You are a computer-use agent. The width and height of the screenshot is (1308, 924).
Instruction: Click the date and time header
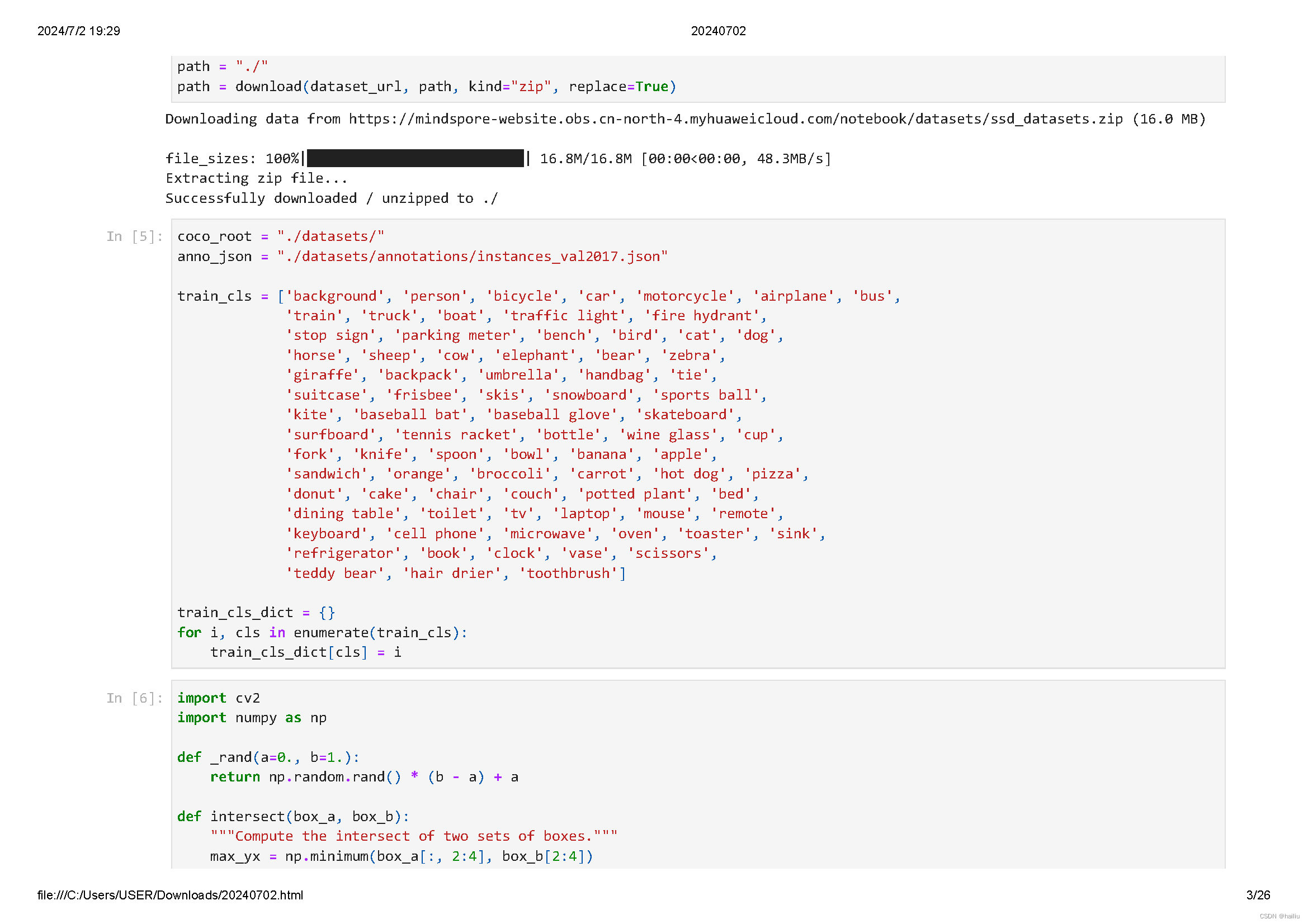click(x=79, y=31)
